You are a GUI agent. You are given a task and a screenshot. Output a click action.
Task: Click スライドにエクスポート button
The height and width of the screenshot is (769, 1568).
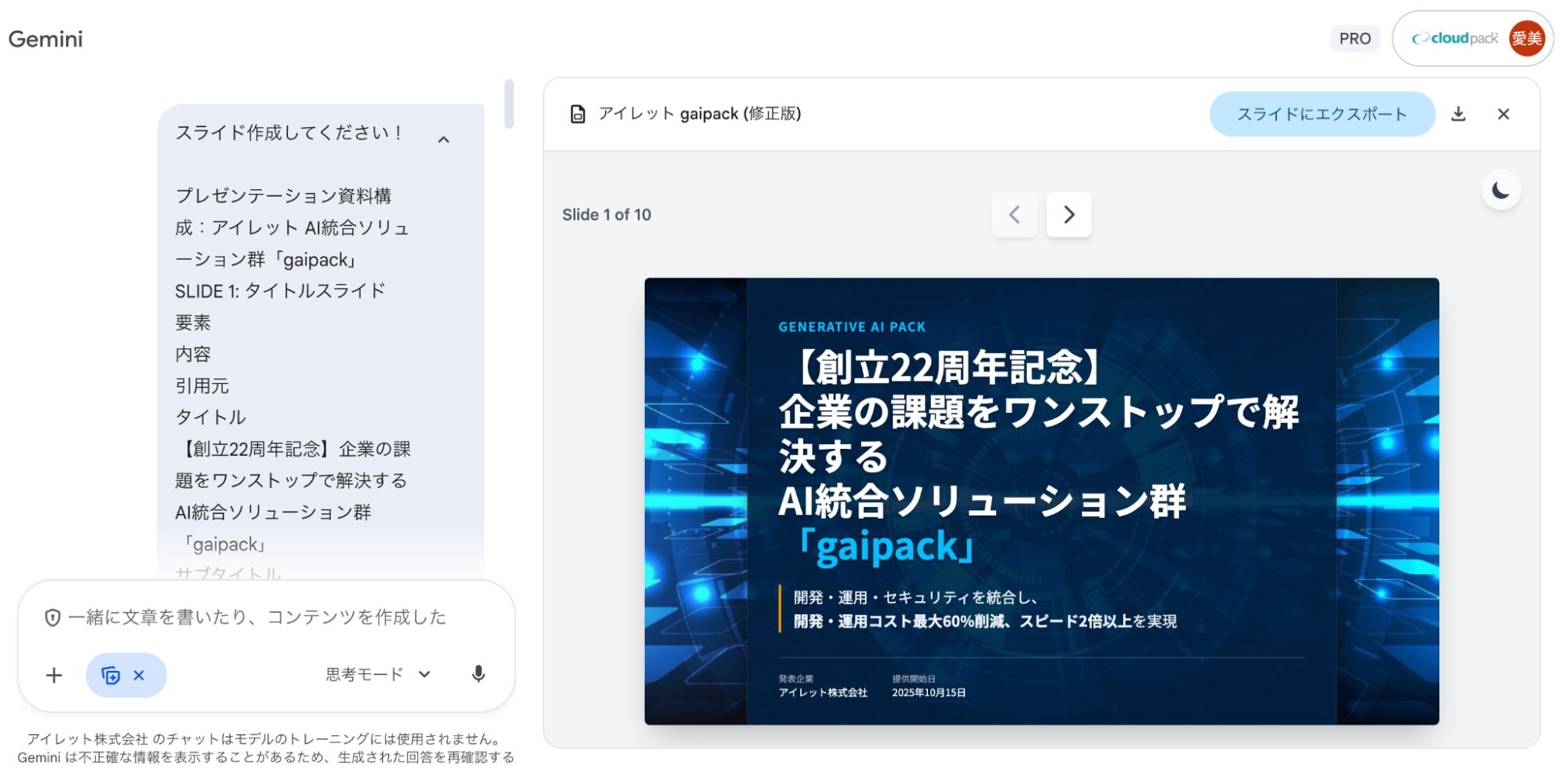pos(1322,114)
